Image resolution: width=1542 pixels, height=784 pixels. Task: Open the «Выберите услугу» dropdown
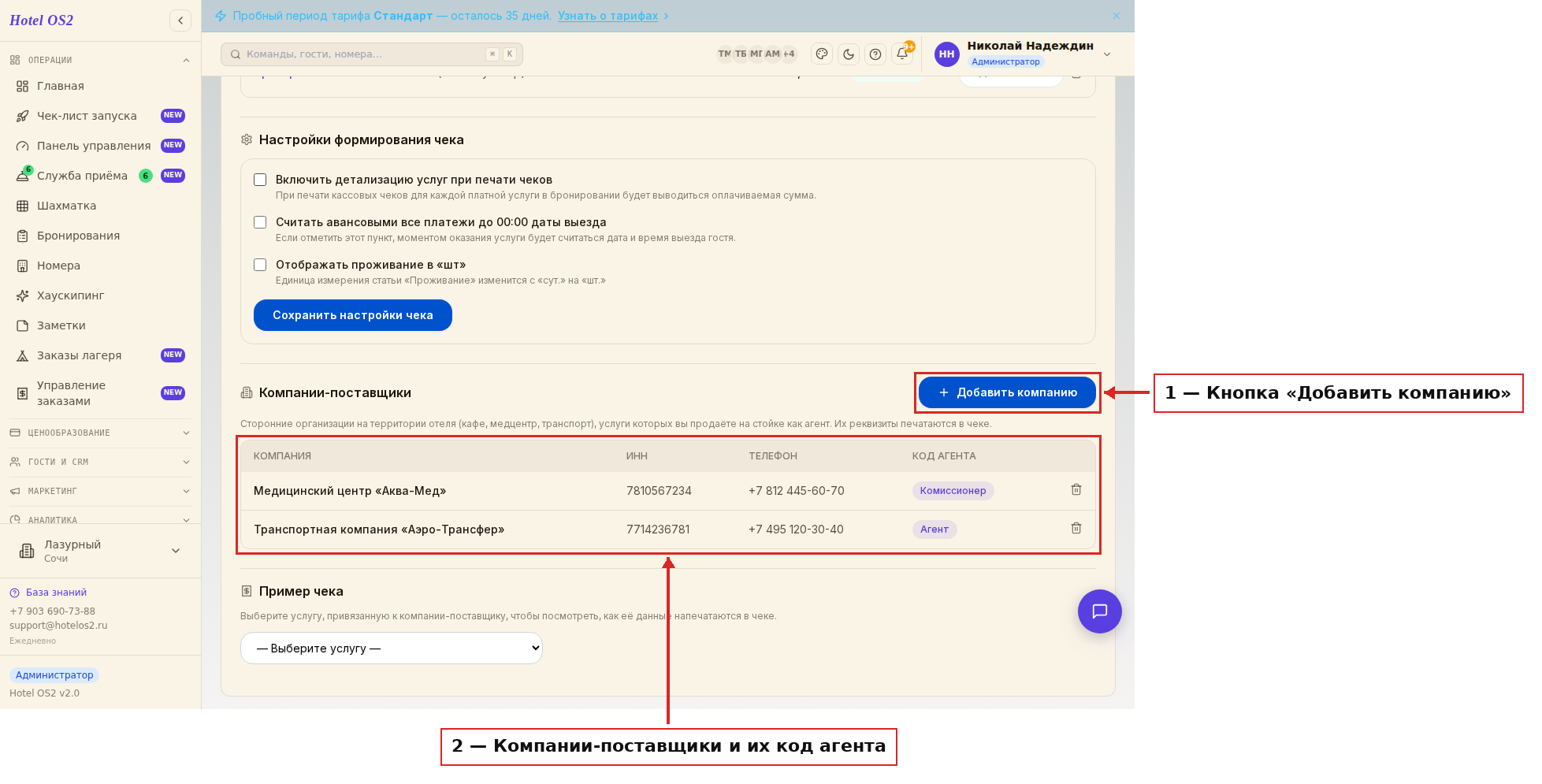(392, 648)
